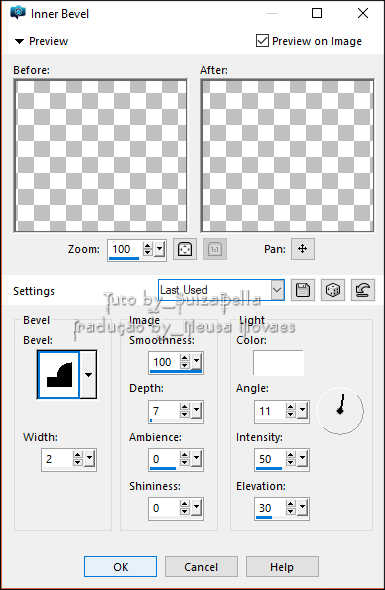Click OK to apply the bevel
The image size is (385, 590).
click(x=120, y=567)
